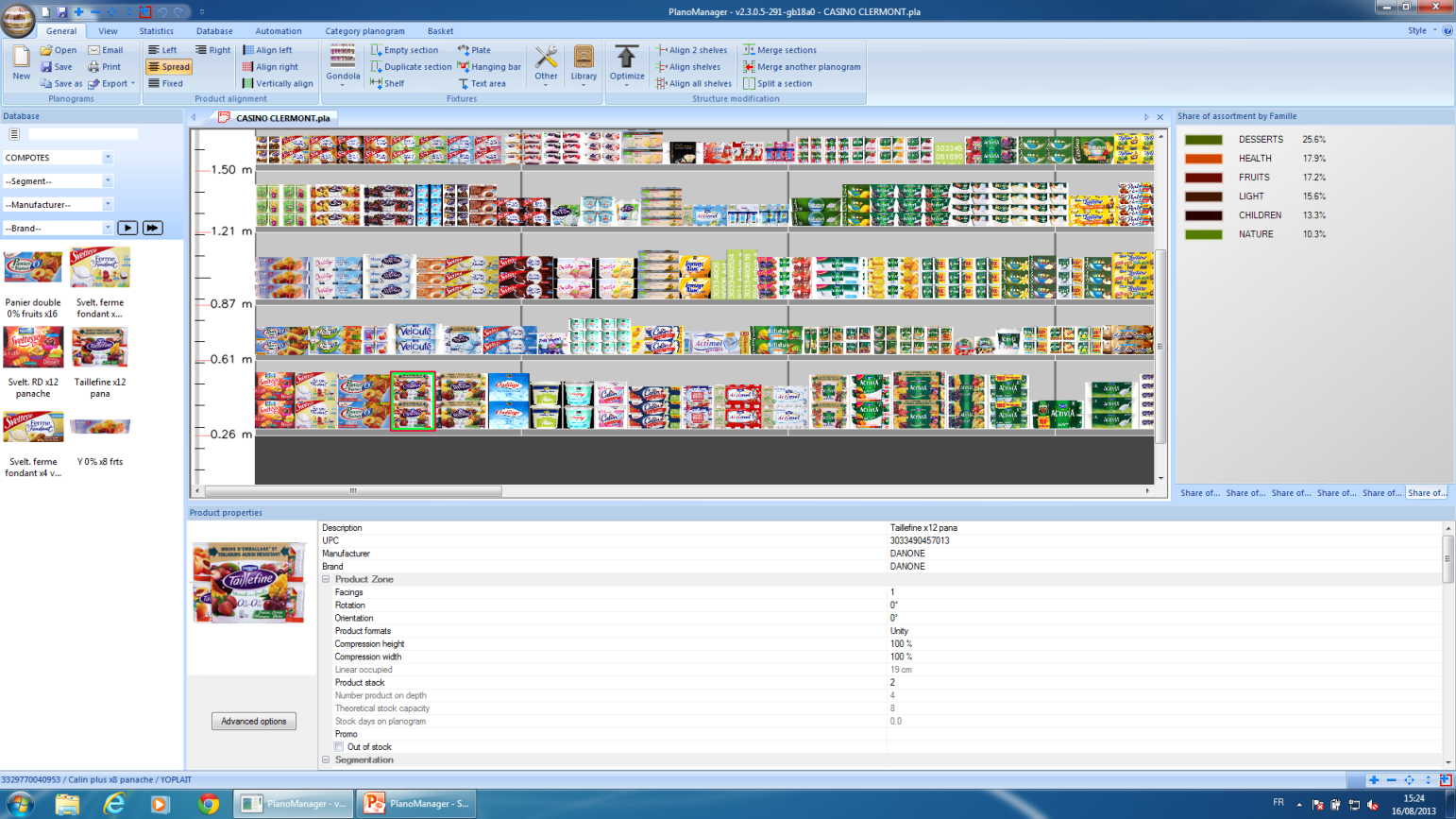Create a new planogram with the New icon
The width and height of the screenshot is (1456, 819).
point(21,61)
